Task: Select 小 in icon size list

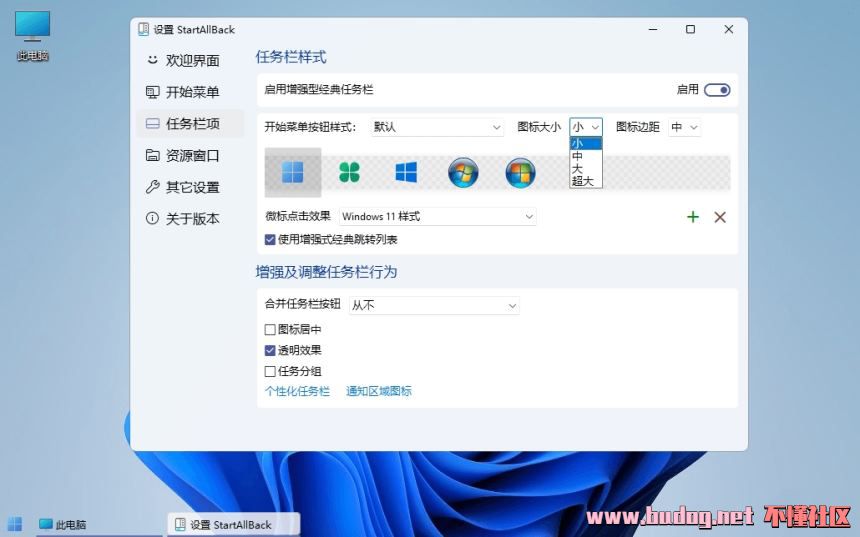Action: pyautogui.click(x=586, y=143)
